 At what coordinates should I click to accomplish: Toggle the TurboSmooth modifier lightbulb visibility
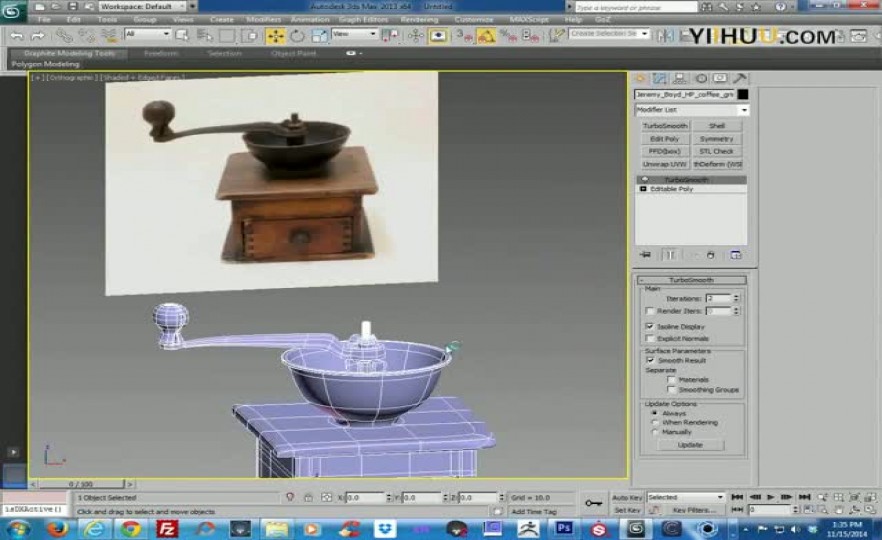pos(645,179)
